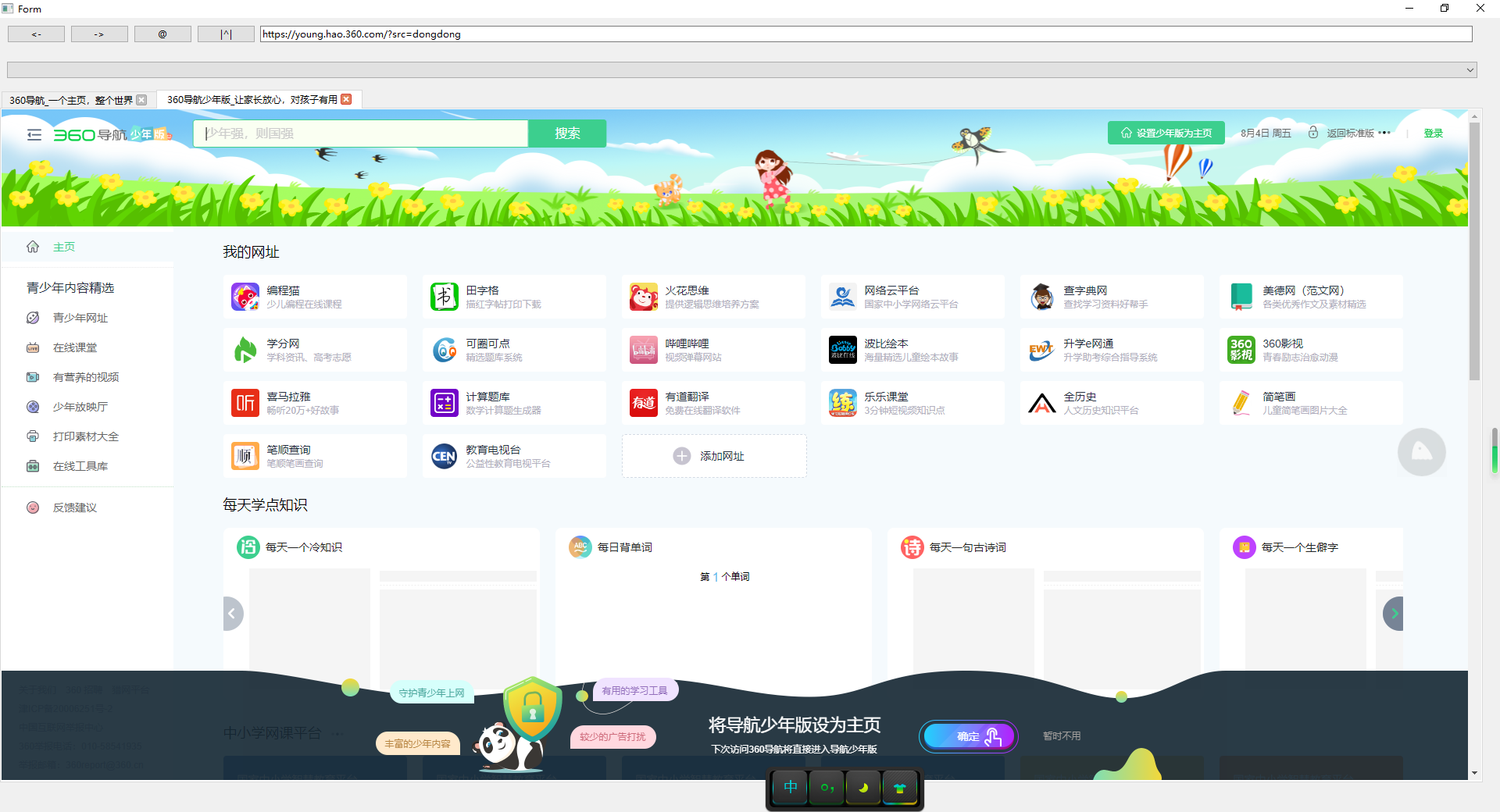Image resolution: width=1500 pixels, height=812 pixels.
Task: Select 打印素材大全 in the sidebar
Action: pyautogui.click(x=87, y=436)
